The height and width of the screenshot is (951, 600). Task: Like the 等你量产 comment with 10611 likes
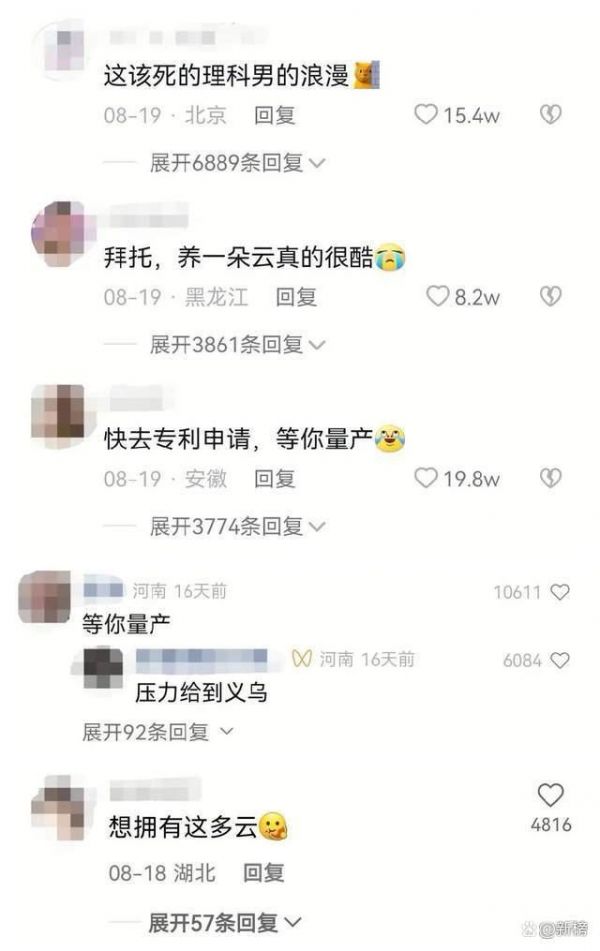pos(559,592)
